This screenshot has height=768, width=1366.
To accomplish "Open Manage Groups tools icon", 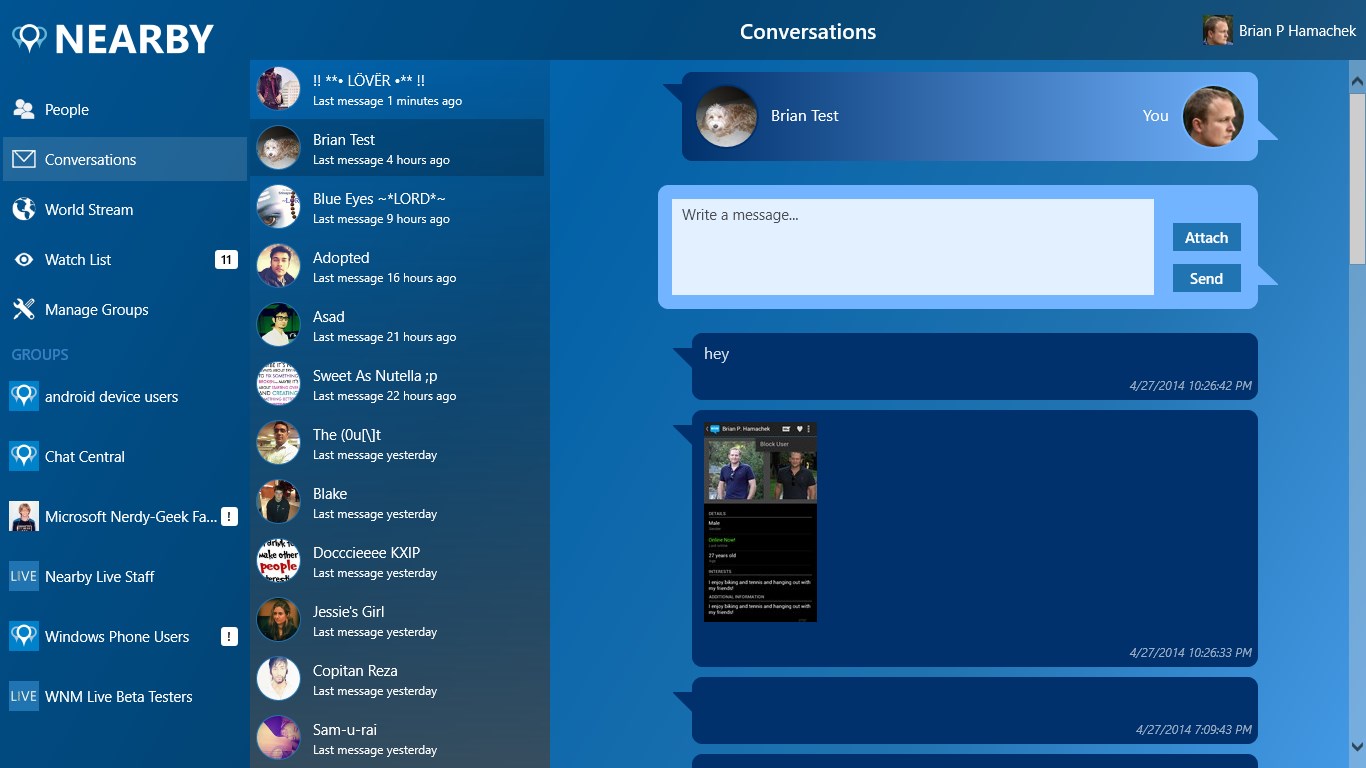I will pos(24,310).
